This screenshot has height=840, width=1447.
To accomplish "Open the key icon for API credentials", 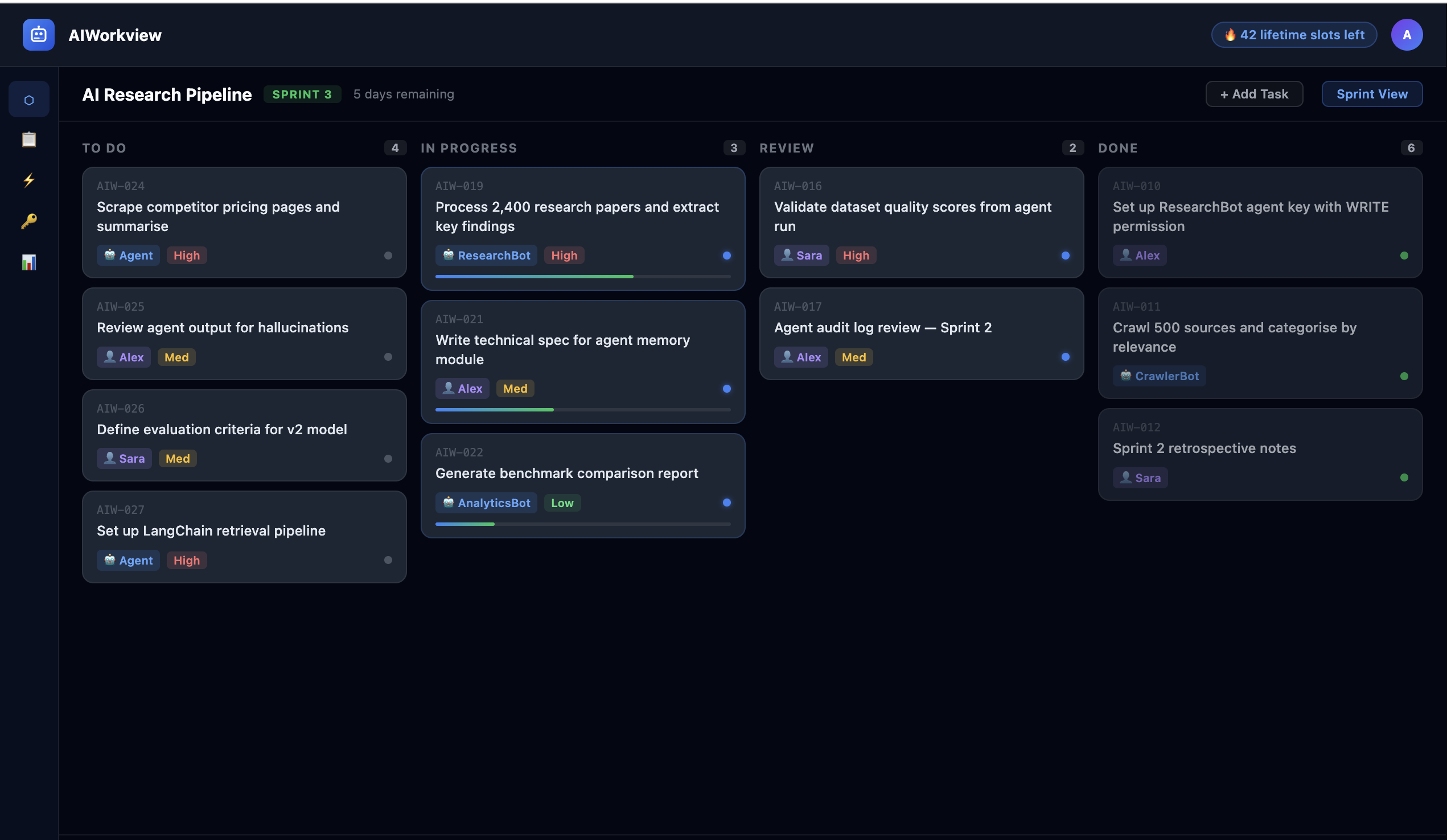I will click(28, 221).
